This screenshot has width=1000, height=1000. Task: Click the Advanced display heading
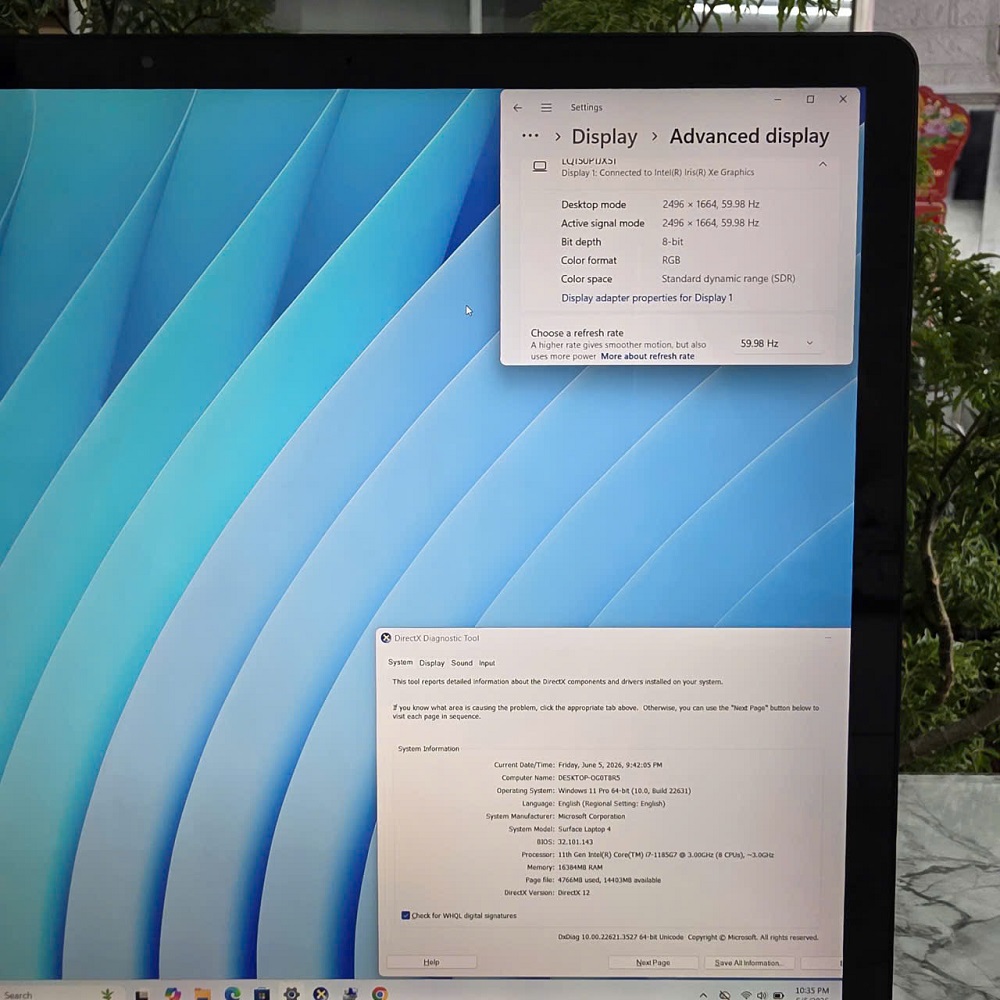[x=749, y=136]
